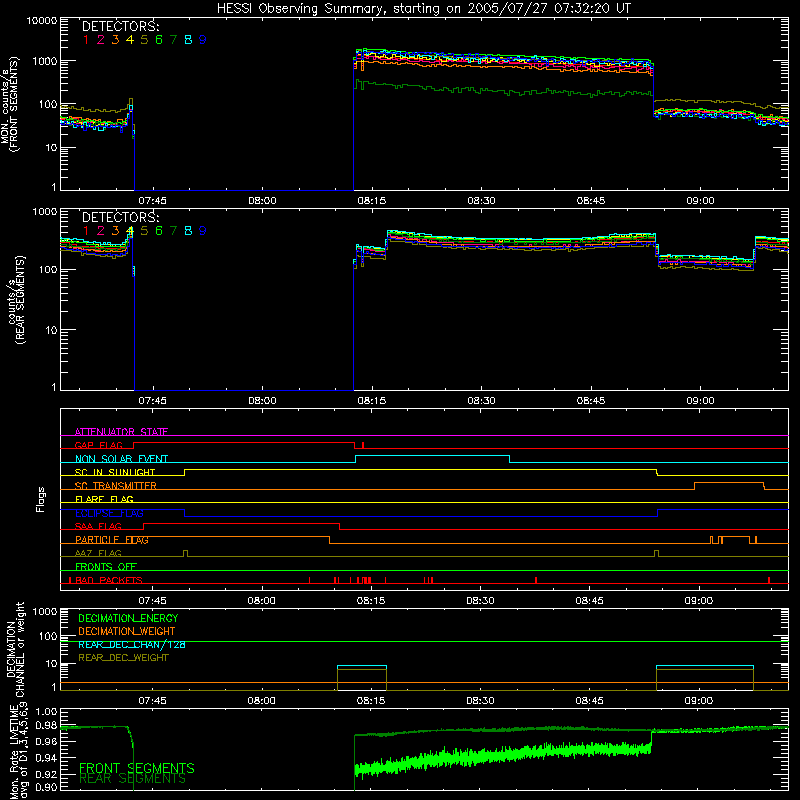Viewport: 800px width, 800px height.
Task: Click the front segments counts/s y-axis title
Action: pos(9,104)
